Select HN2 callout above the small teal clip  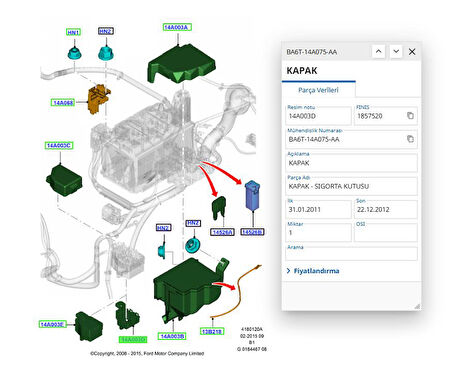pyautogui.click(x=163, y=228)
